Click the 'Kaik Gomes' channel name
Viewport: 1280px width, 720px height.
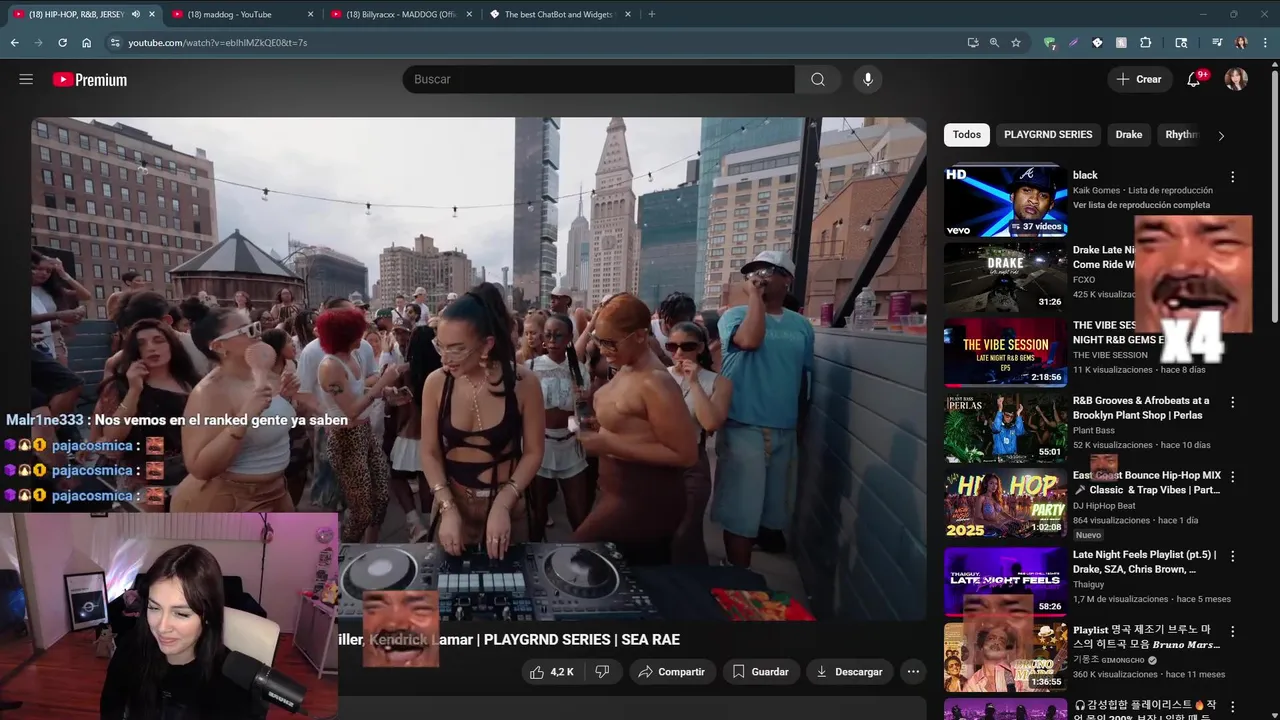(x=1097, y=190)
